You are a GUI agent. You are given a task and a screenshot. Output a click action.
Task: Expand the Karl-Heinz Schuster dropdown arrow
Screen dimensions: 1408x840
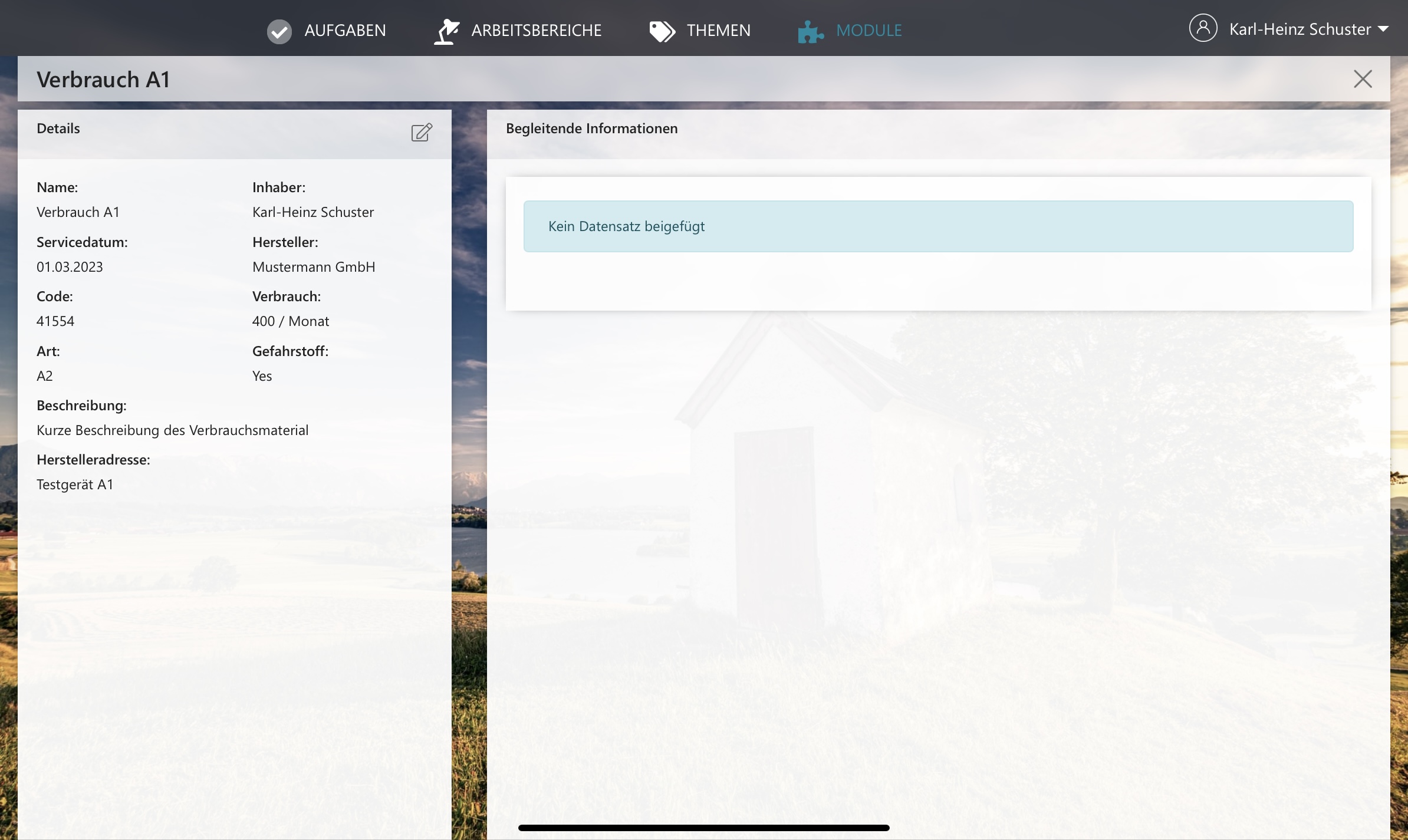(1383, 29)
